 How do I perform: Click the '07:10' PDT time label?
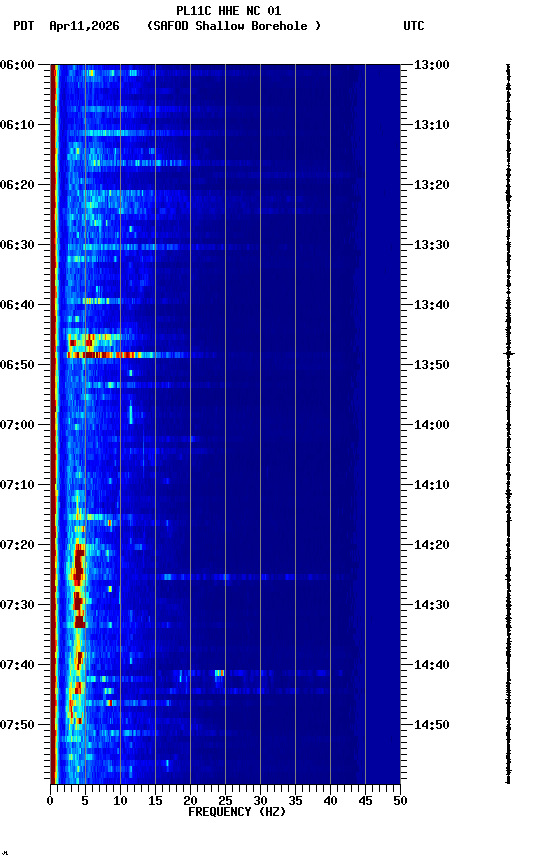(x=17, y=485)
